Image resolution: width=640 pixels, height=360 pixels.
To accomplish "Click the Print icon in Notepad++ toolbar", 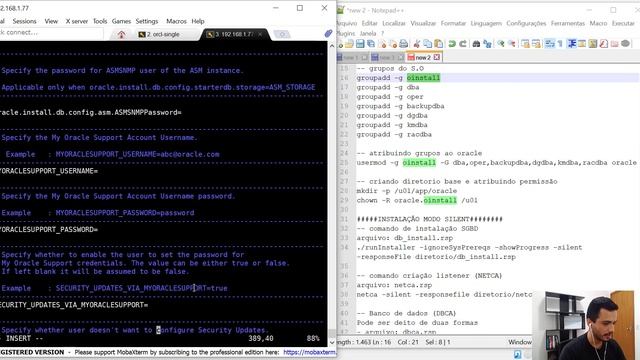I will [x=404, y=44].
